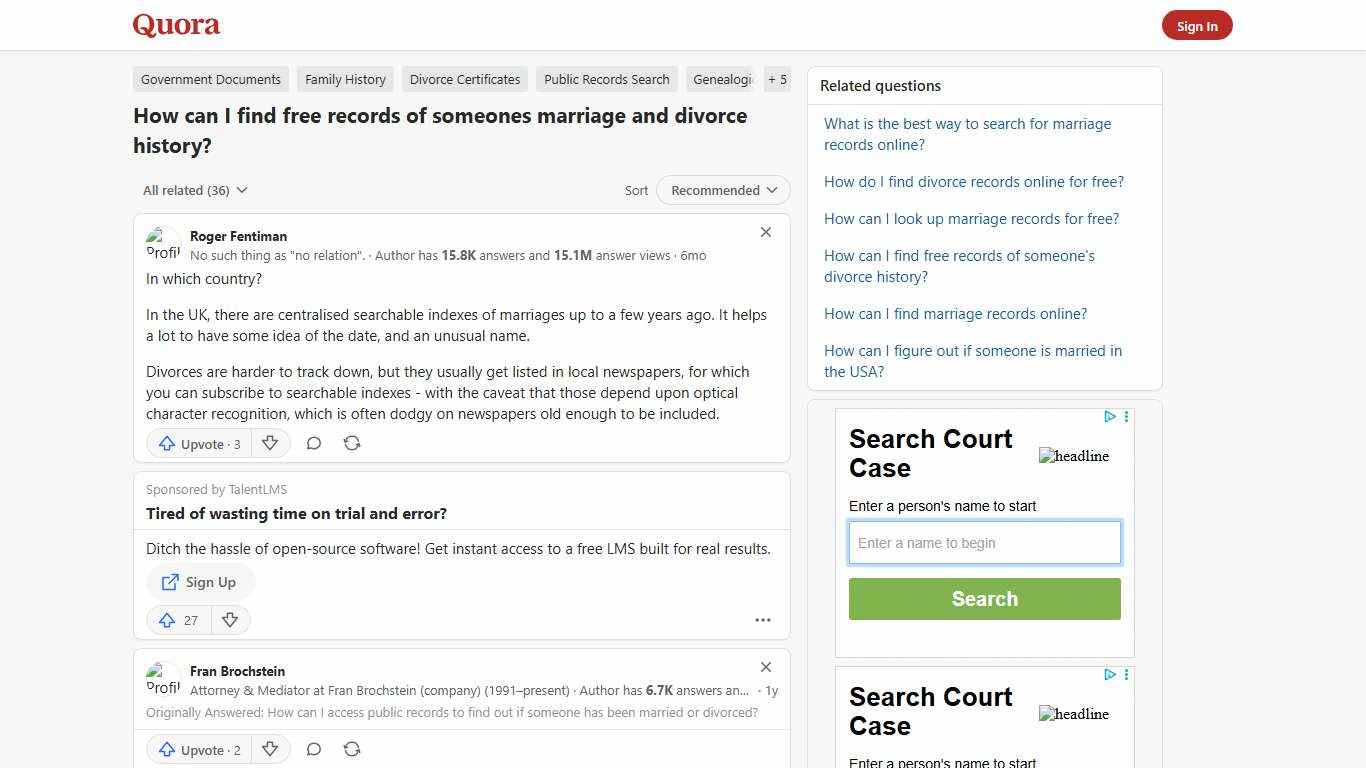
Task: Hide Roger Fentiman's answer with the X
Action: point(765,232)
